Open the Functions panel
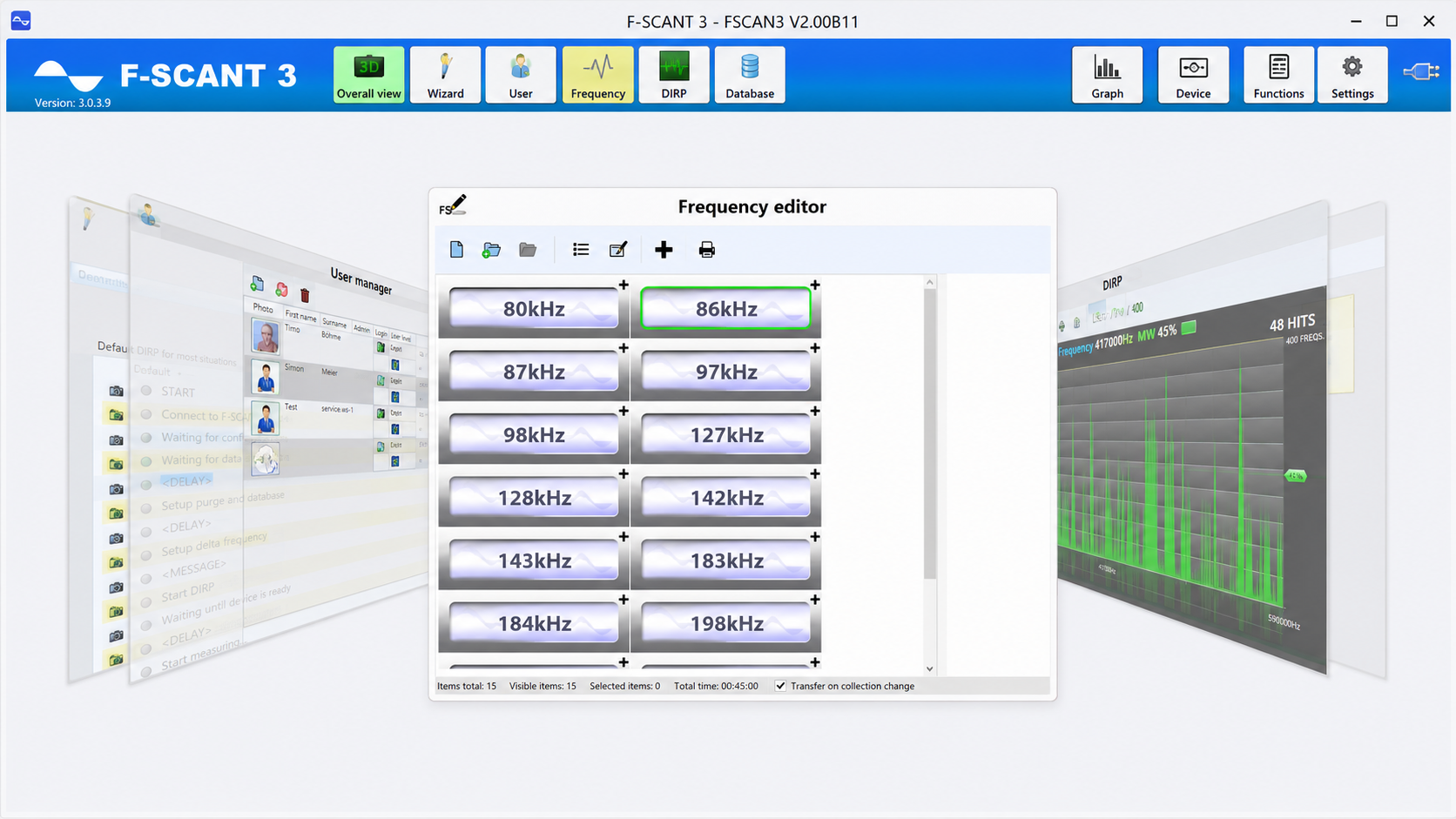 click(x=1278, y=75)
